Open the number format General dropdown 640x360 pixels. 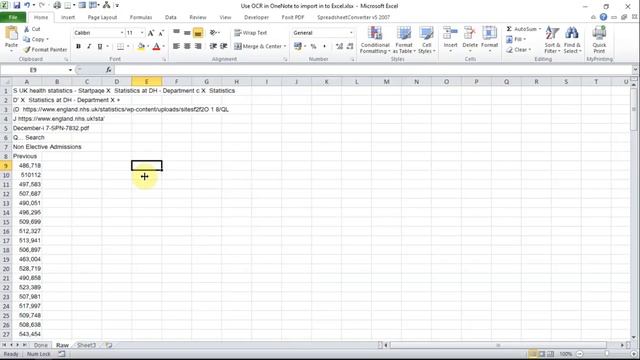click(x=351, y=33)
